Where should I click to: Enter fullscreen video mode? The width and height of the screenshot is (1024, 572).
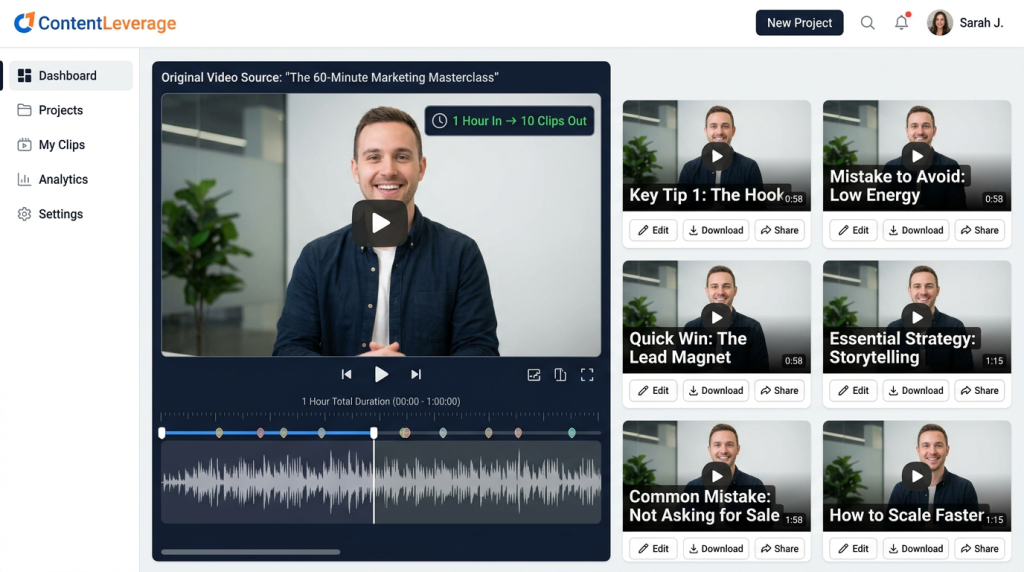click(587, 375)
